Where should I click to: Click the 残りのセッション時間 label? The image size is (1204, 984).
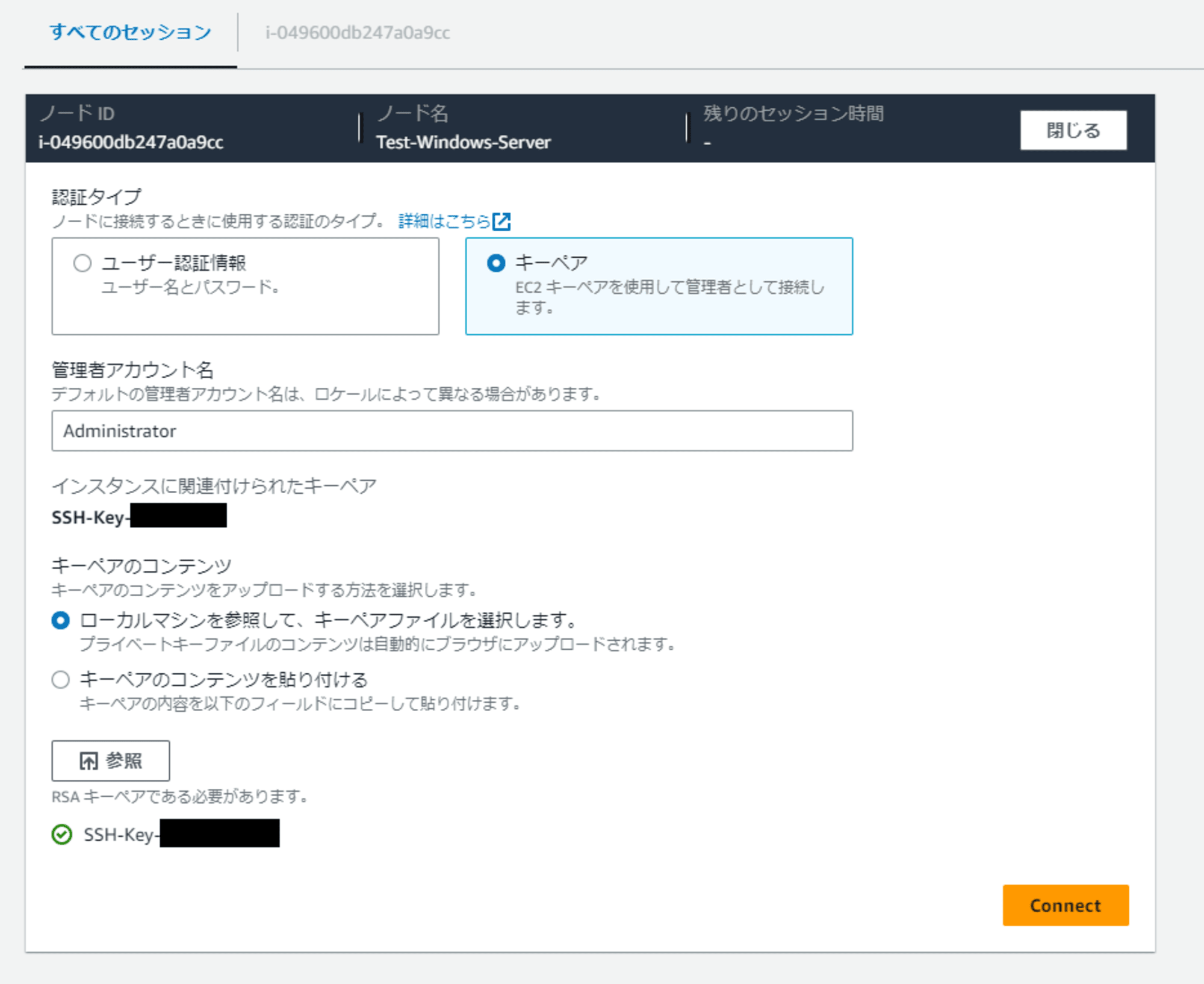coord(794,113)
